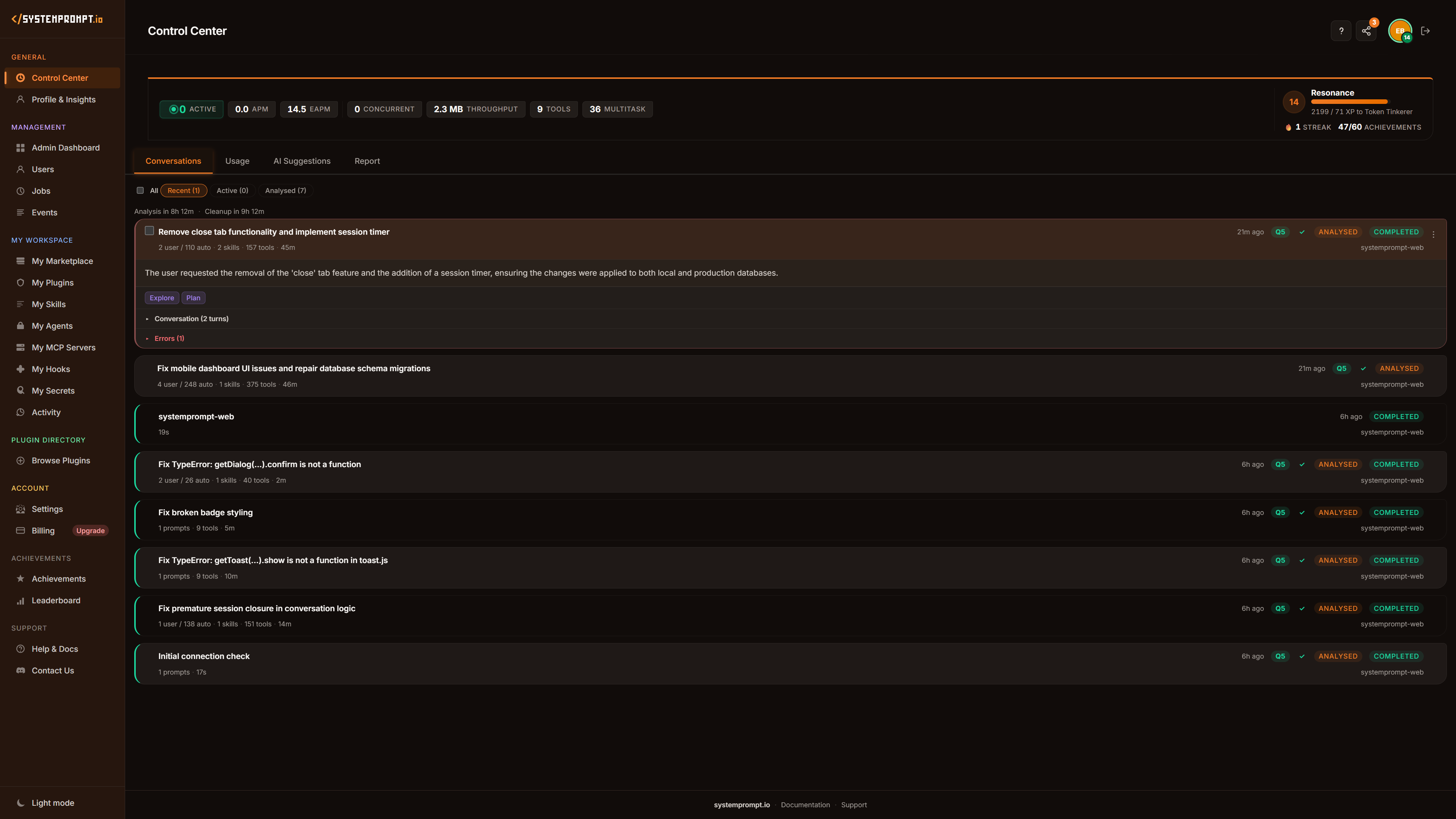
Task: Expand Conversation (2 turns) section
Action: pos(191,319)
